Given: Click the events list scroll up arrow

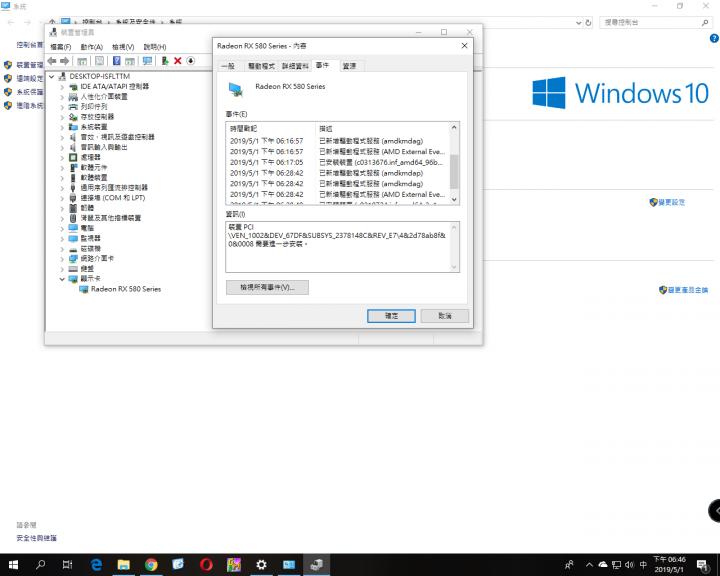Looking at the screenshot, I should (x=454, y=128).
